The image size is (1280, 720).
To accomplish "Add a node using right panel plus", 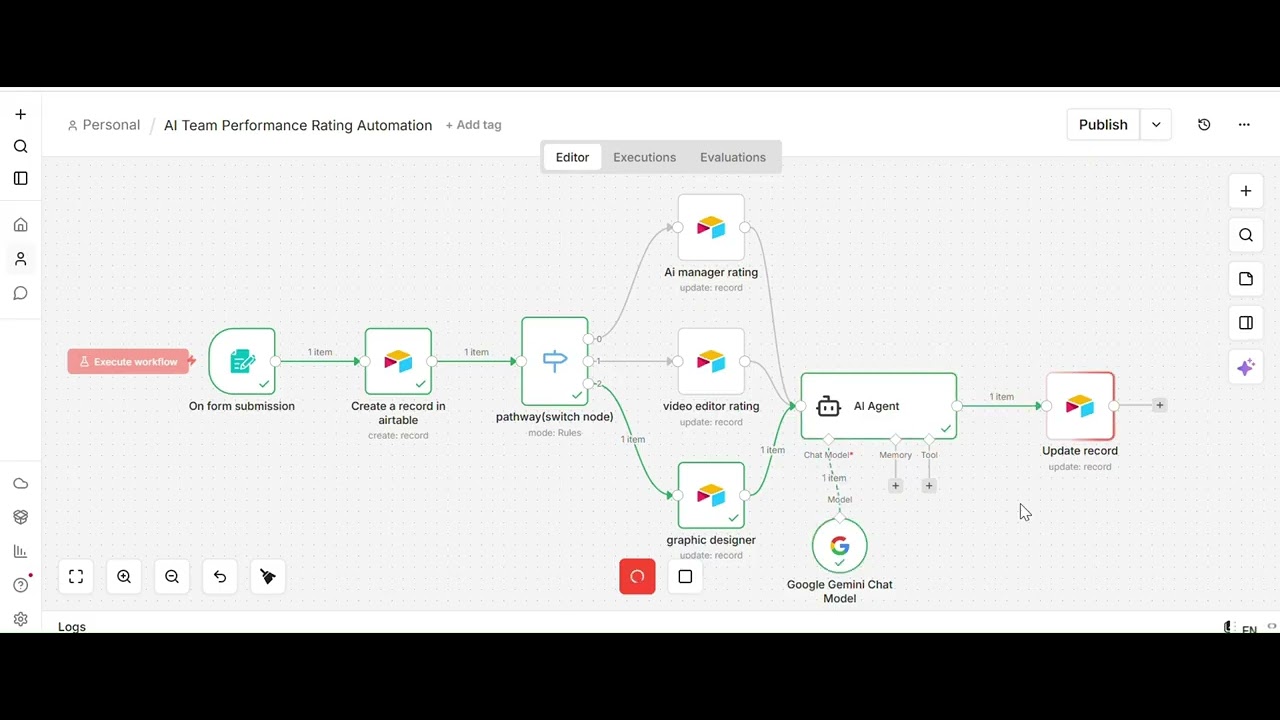I will coord(1246,191).
